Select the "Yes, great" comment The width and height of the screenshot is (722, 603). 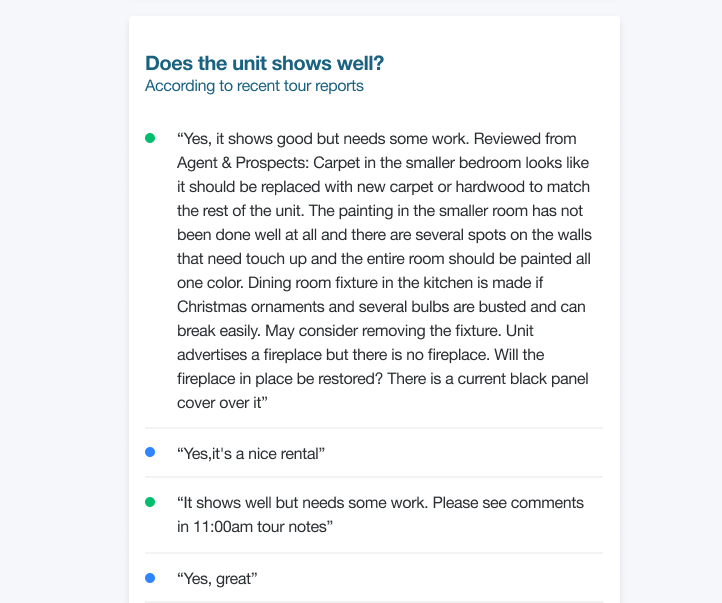(217, 579)
